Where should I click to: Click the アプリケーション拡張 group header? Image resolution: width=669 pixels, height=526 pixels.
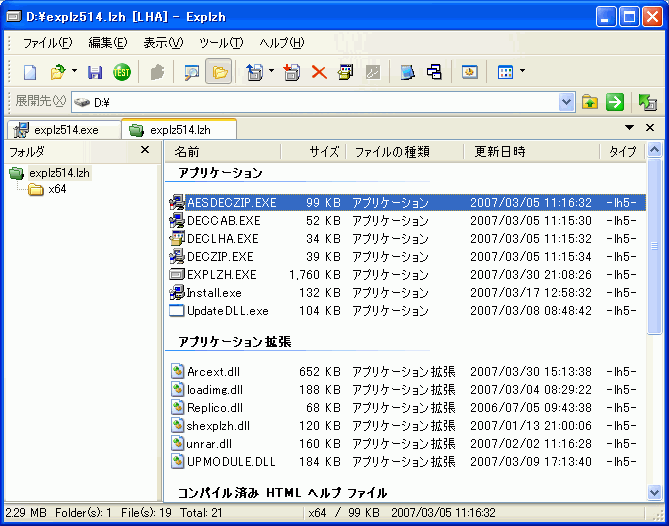pyautogui.click(x=235, y=341)
